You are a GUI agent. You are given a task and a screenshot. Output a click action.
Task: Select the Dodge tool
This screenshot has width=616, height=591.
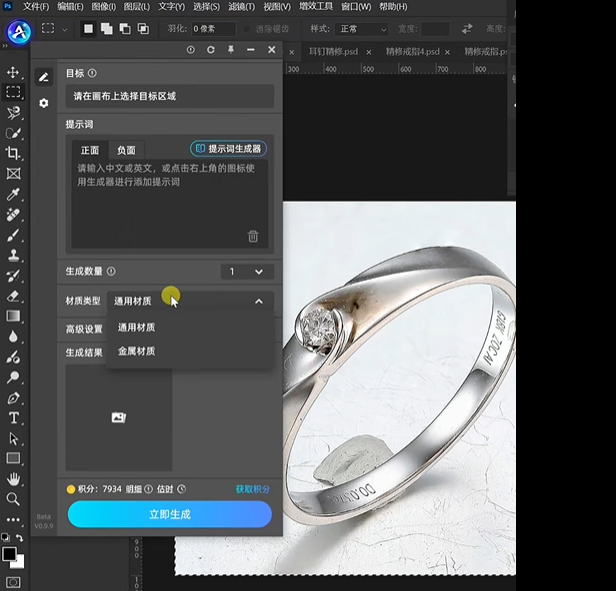[x=13, y=378]
